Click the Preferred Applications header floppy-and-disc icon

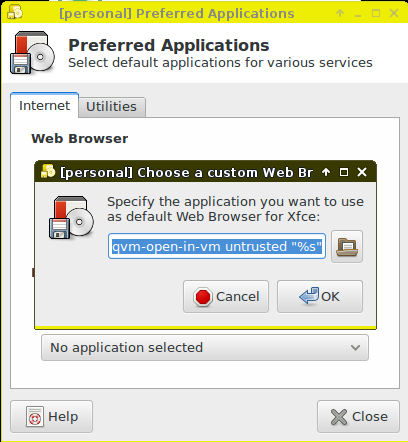coord(32,53)
